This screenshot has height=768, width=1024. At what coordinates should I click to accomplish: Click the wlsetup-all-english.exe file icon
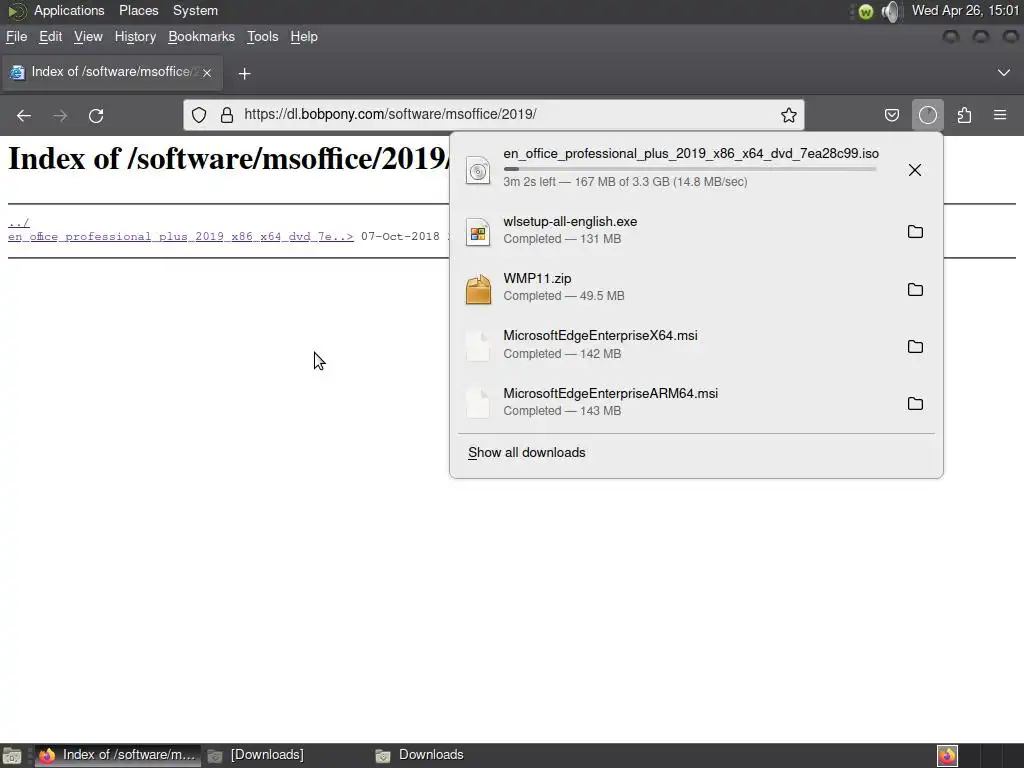click(x=478, y=232)
